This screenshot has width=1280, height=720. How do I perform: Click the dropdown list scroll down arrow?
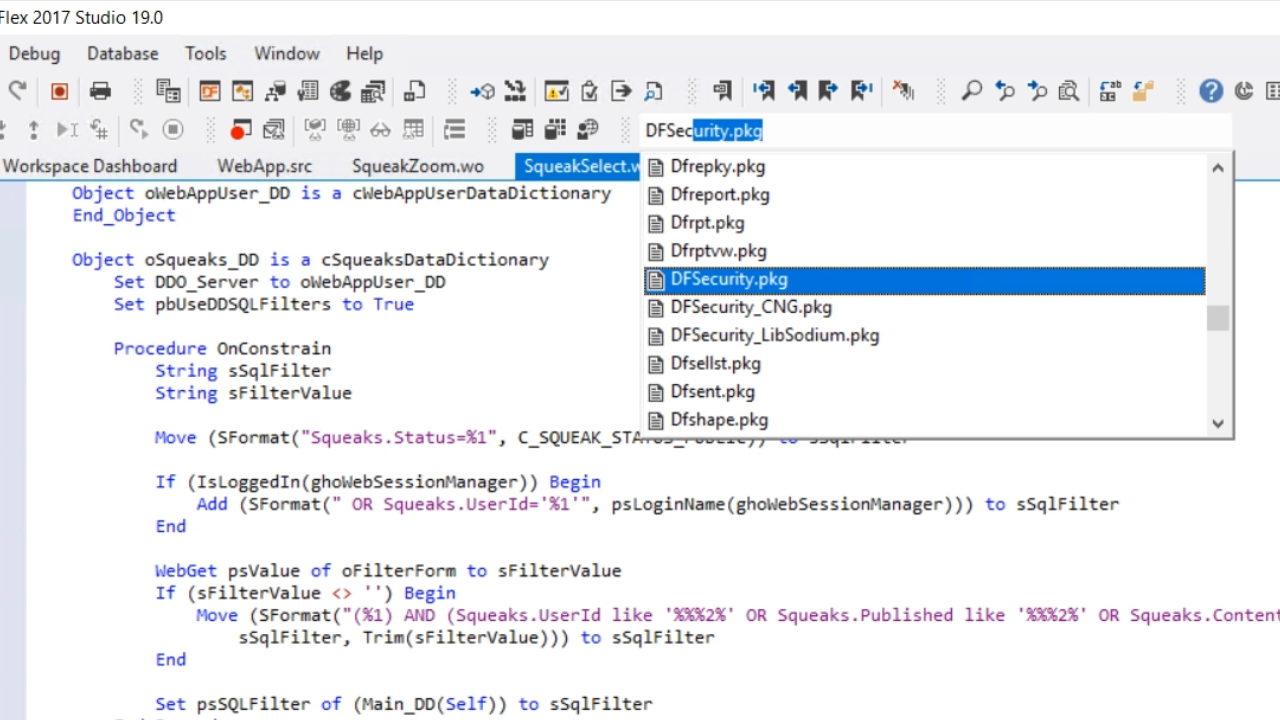[1217, 423]
